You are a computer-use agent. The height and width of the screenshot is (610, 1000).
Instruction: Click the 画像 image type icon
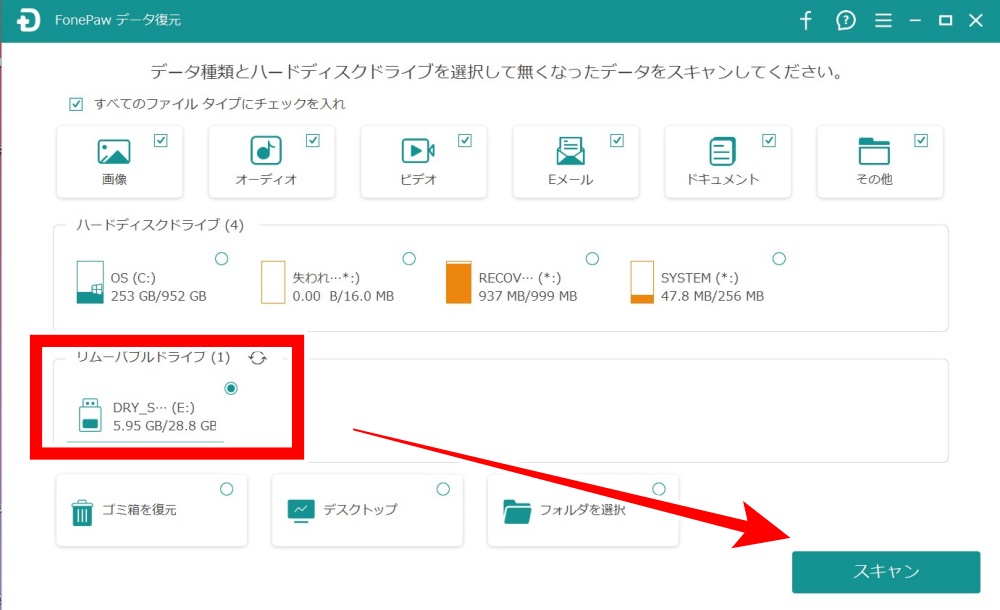pyautogui.click(x=114, y=151)
